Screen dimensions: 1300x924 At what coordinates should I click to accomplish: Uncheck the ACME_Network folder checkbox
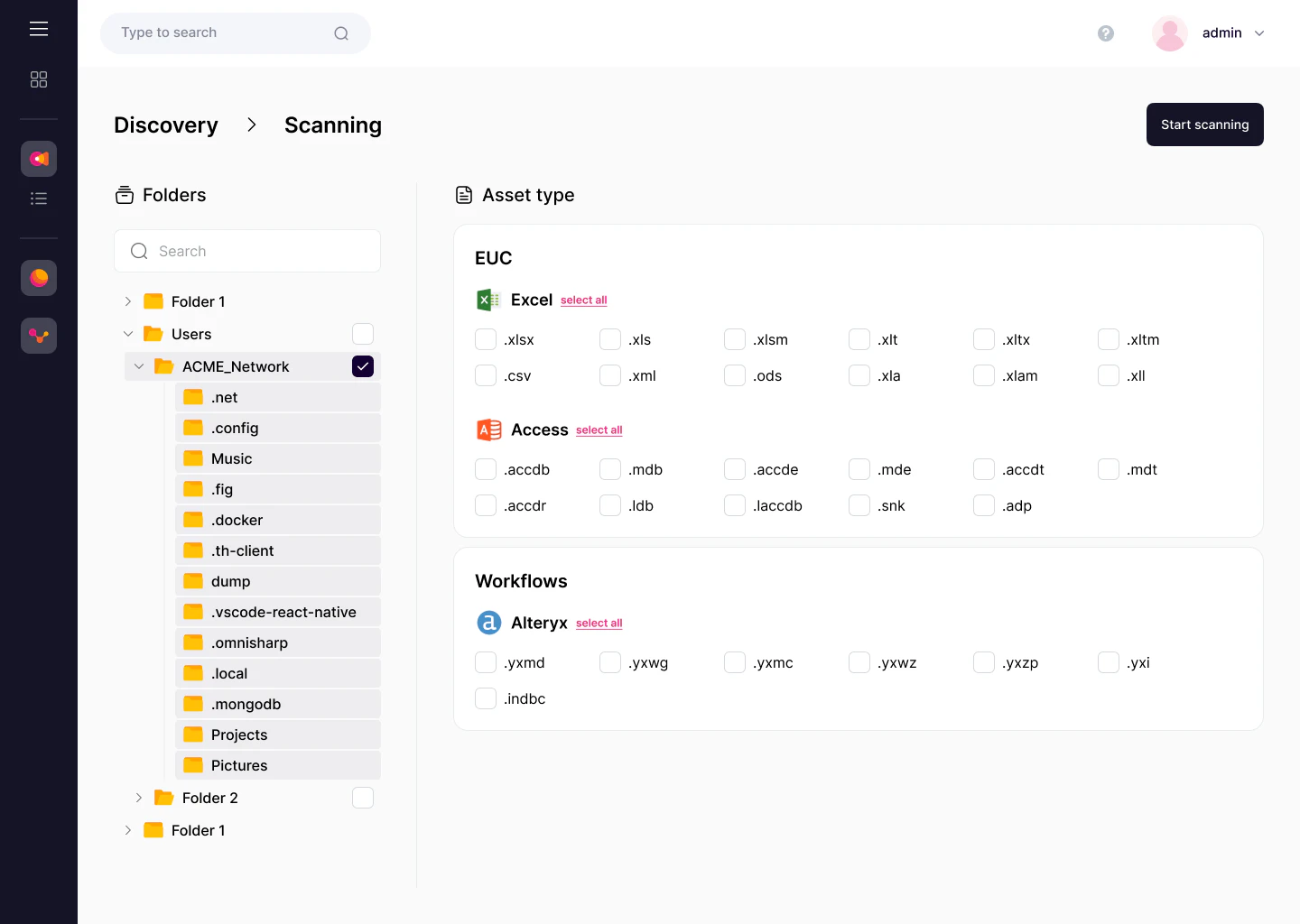(x=363, y=366)
